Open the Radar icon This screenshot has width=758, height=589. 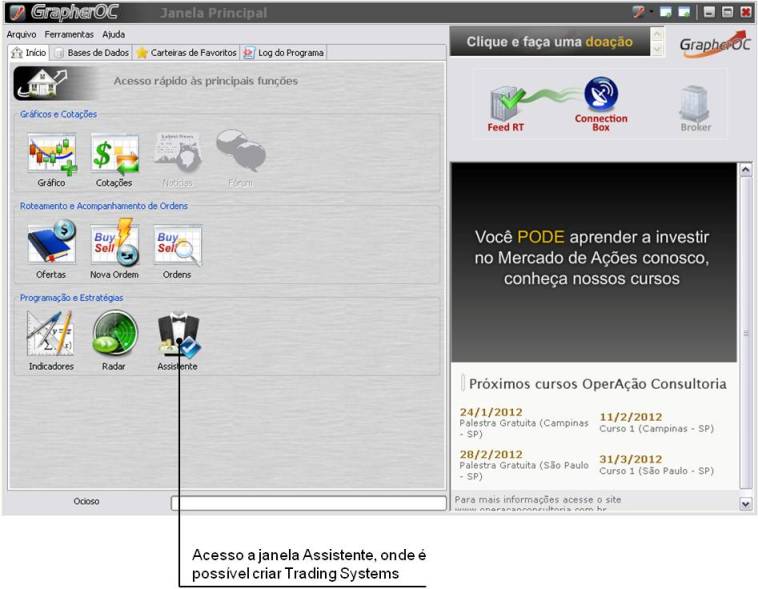click(x=115, y=334)
